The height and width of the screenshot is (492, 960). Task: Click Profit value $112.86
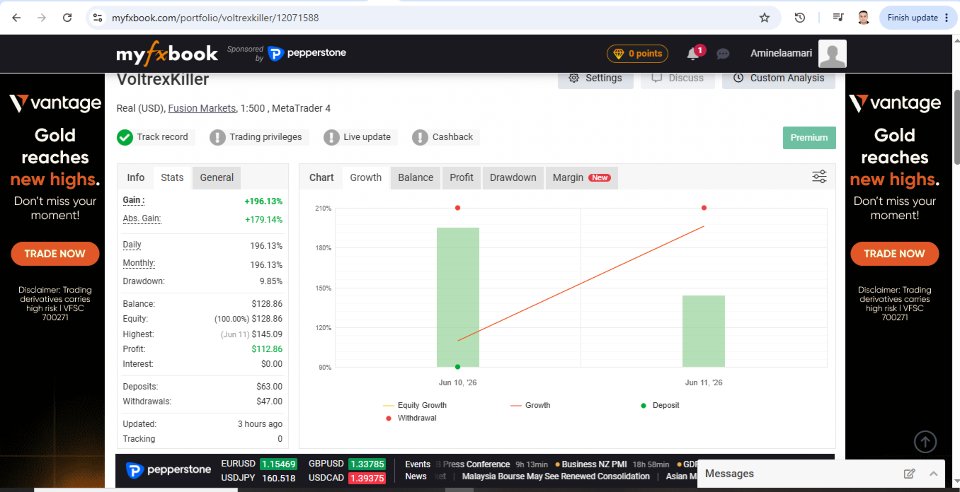point(267,349)
